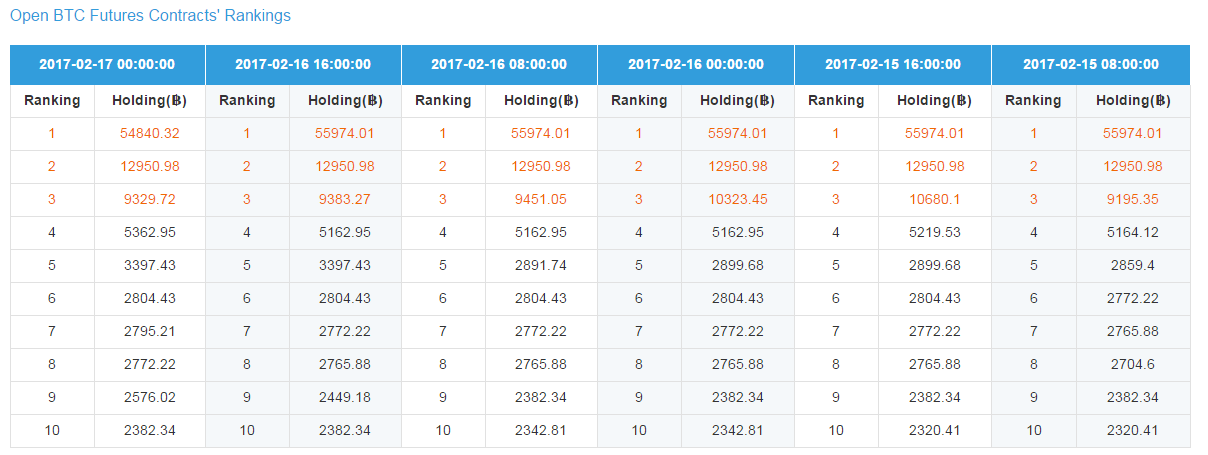Screen dimensions: 1208x455
Task: Click Holding(฿) header under 2017-02-17 00:00:00
Action: [x=150, y=101]
